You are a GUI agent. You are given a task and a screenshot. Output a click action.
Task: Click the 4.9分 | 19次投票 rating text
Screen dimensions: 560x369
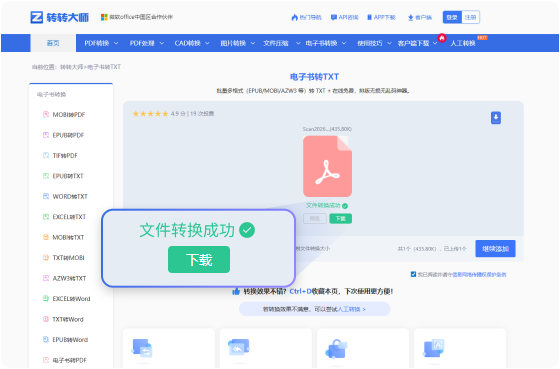(x=192, y=114)
